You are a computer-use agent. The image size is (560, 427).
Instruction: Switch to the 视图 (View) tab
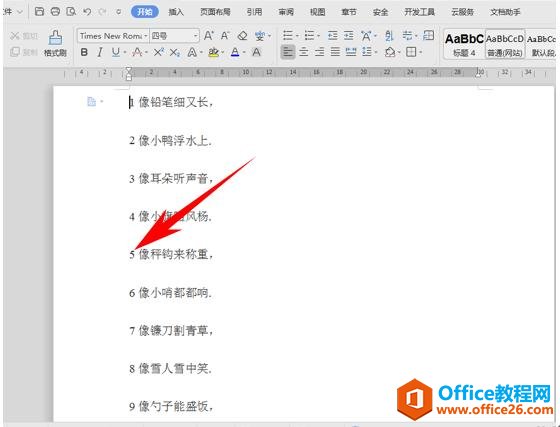(317, 12)
